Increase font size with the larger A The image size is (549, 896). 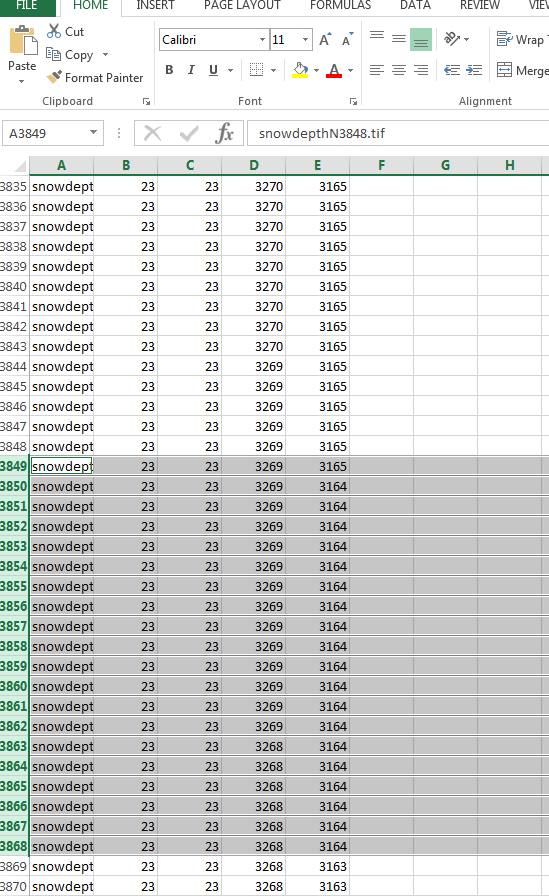[324, 40]
